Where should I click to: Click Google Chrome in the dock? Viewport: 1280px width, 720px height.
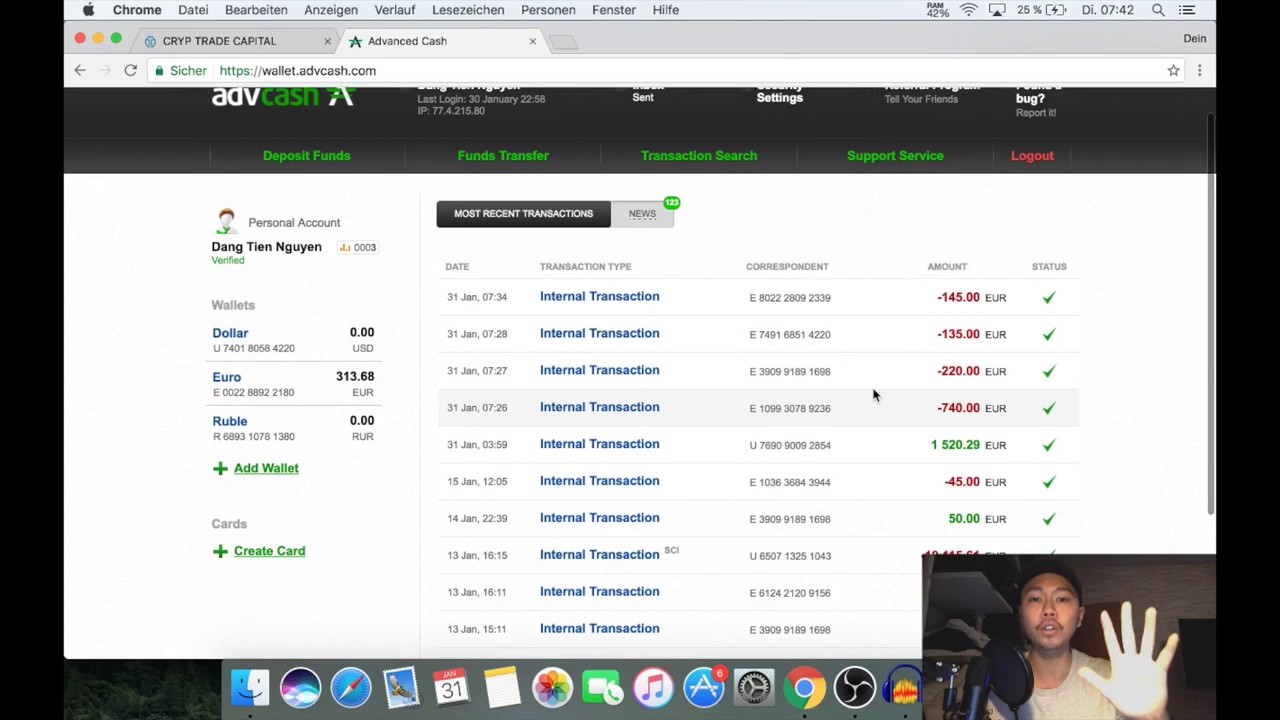[804, 687]
